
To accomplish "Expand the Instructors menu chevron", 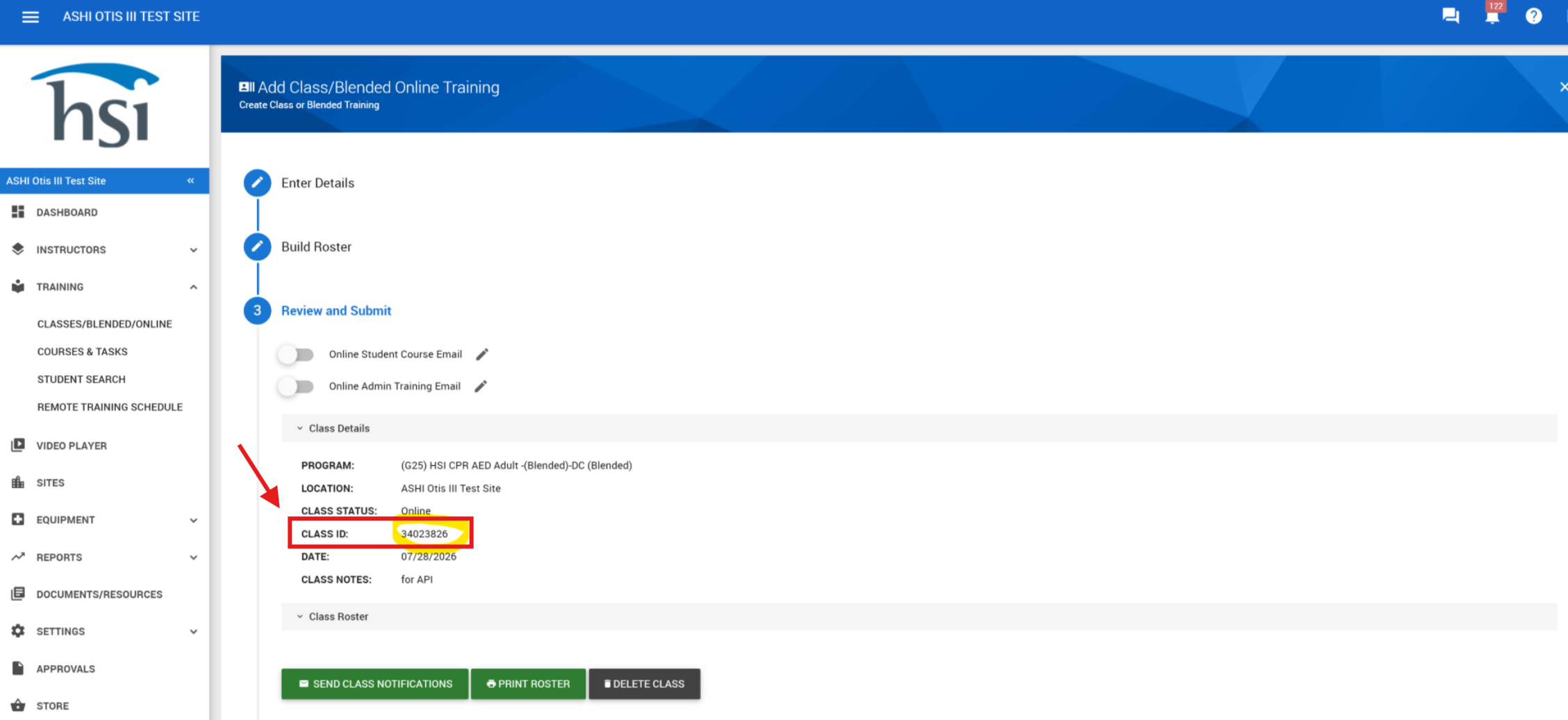I will (194, 250).
